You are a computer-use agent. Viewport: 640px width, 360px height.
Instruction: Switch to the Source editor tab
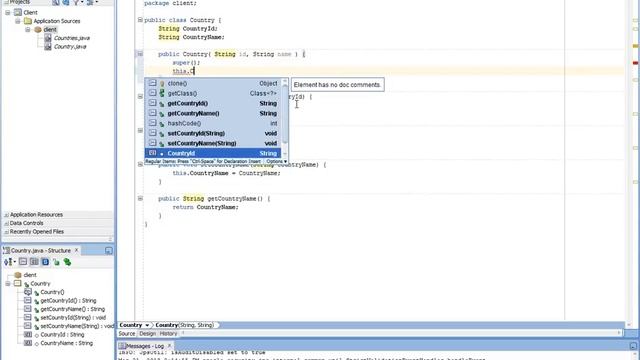pos(127,333)
